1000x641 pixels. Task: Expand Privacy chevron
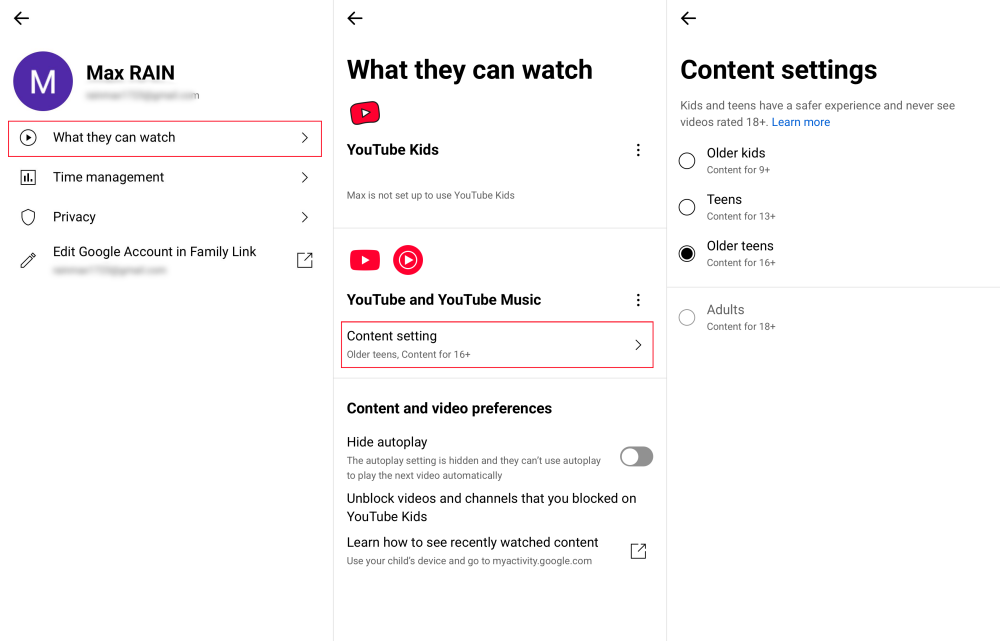pos(305,217)
